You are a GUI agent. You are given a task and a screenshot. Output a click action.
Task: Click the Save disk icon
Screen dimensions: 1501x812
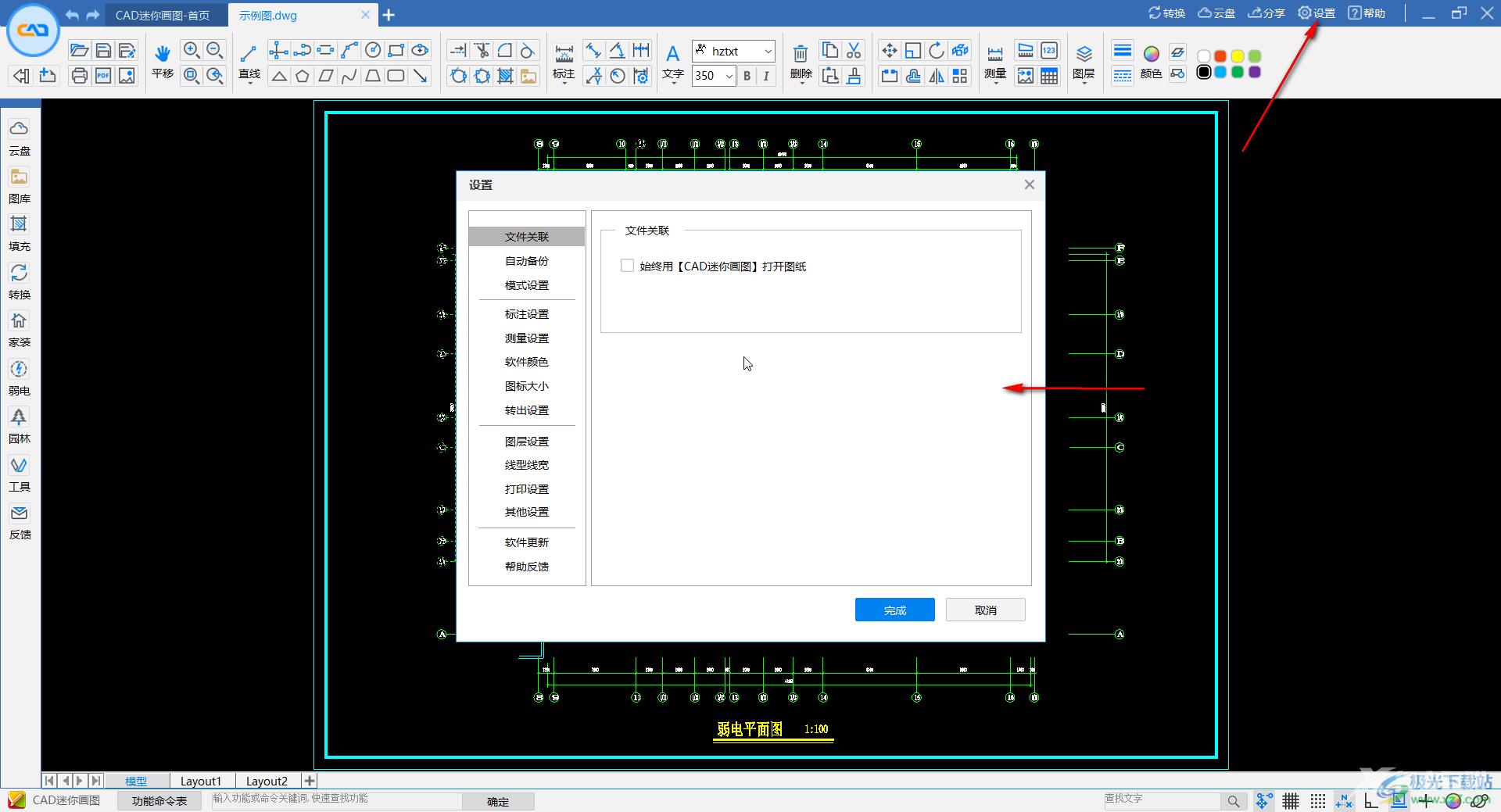[103, 51]
